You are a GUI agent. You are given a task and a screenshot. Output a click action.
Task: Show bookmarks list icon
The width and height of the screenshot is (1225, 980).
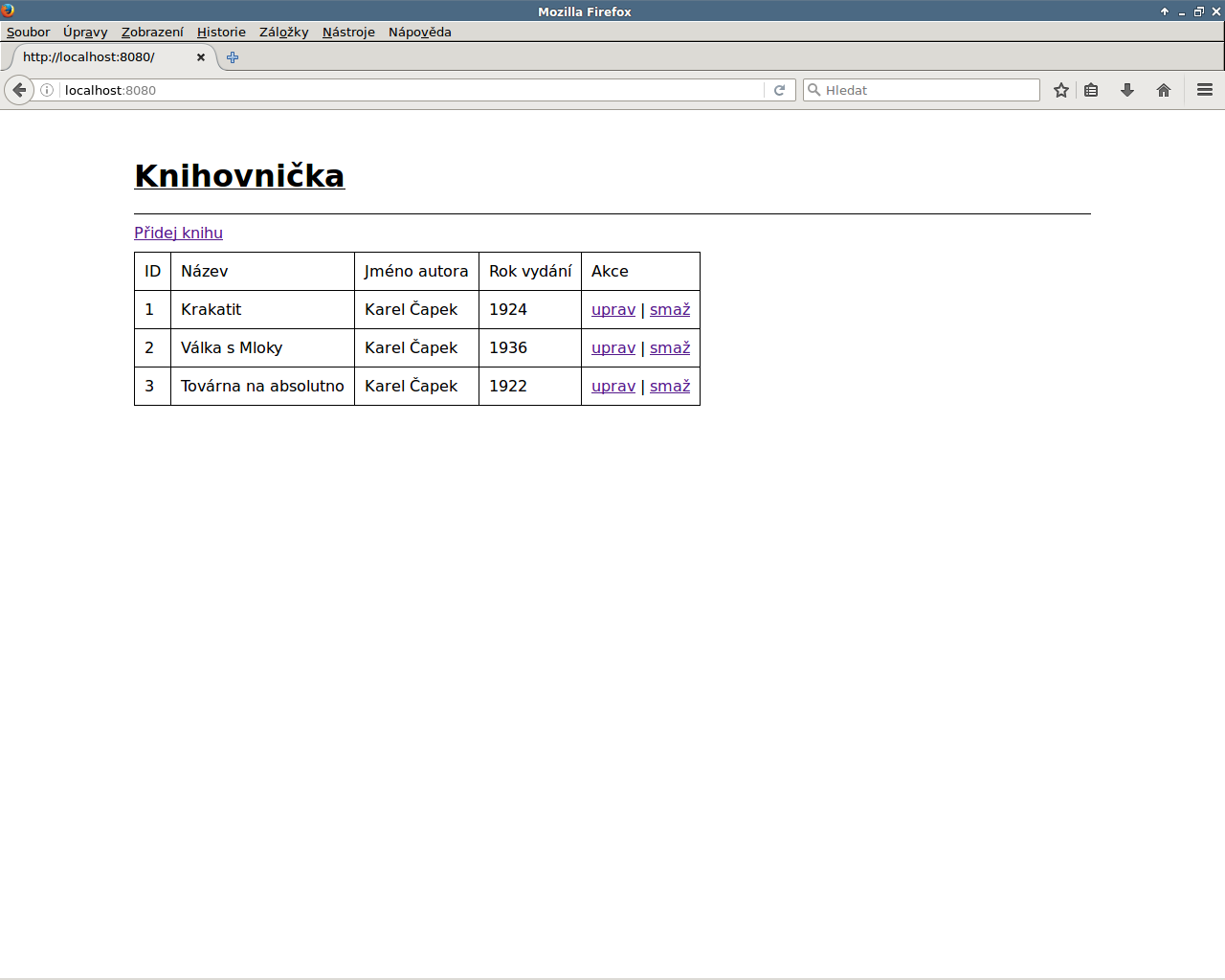pos(1091,90)
